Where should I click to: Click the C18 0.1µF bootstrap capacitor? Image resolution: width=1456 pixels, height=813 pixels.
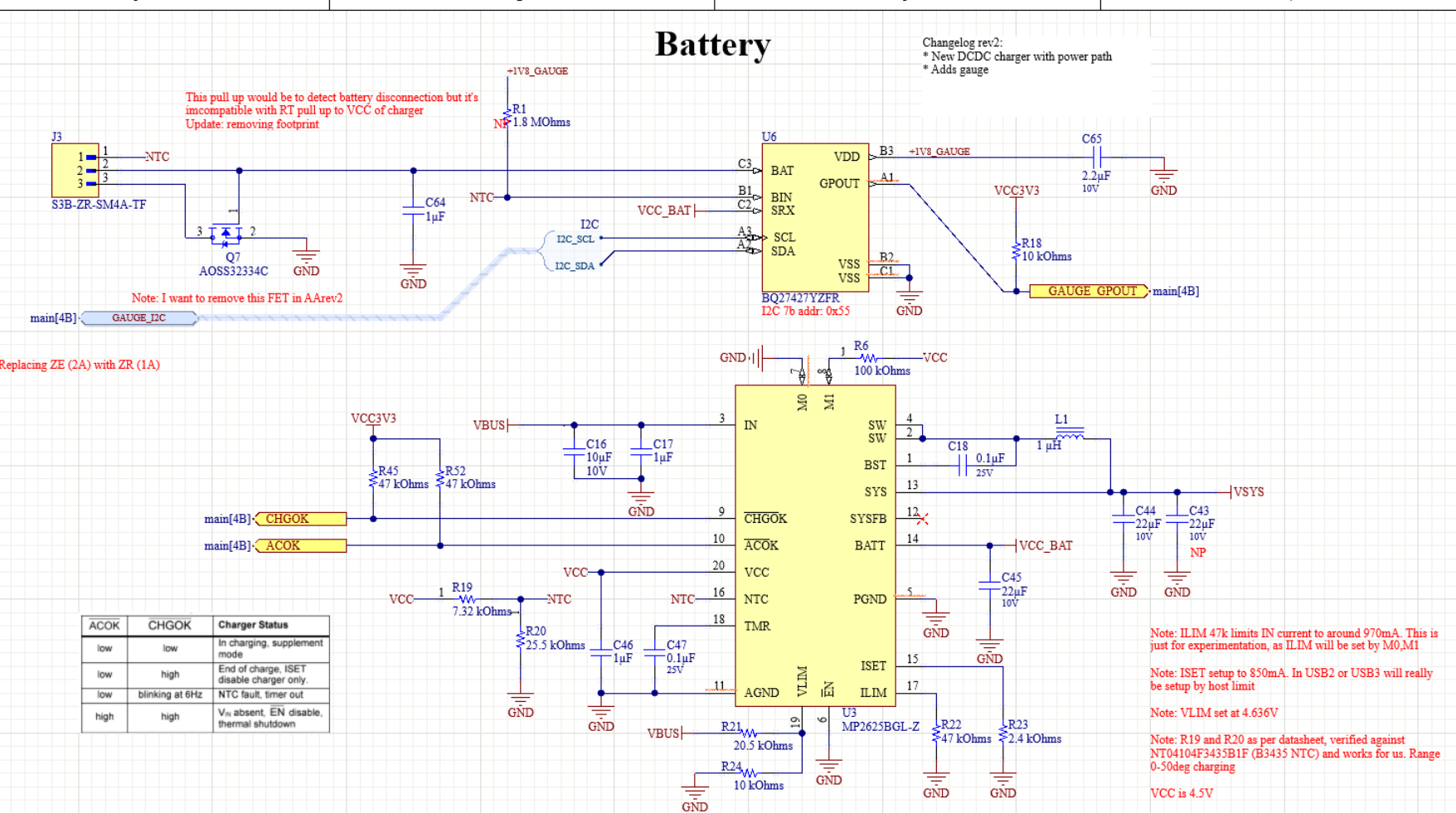pyautogui.click(x=962, y=466)
